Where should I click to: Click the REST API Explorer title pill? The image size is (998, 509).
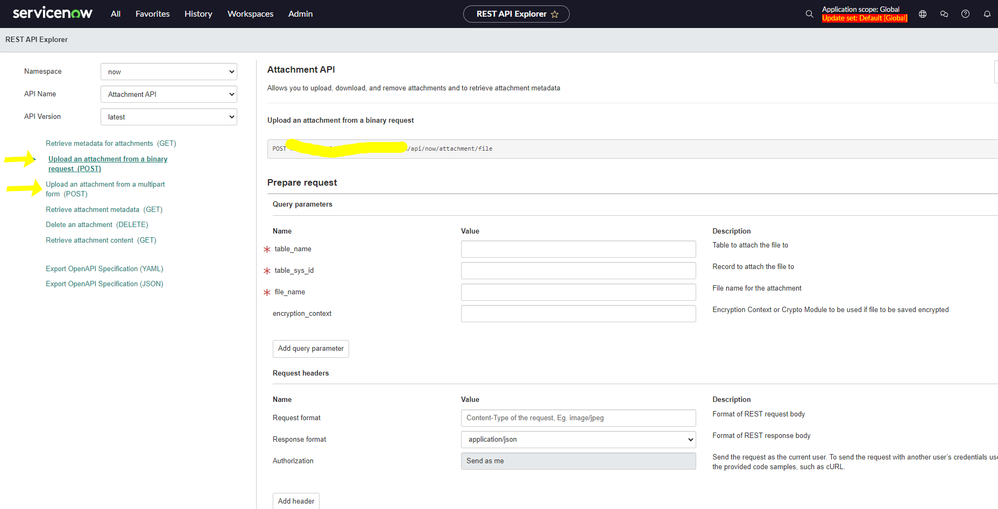tap(516, 14)
